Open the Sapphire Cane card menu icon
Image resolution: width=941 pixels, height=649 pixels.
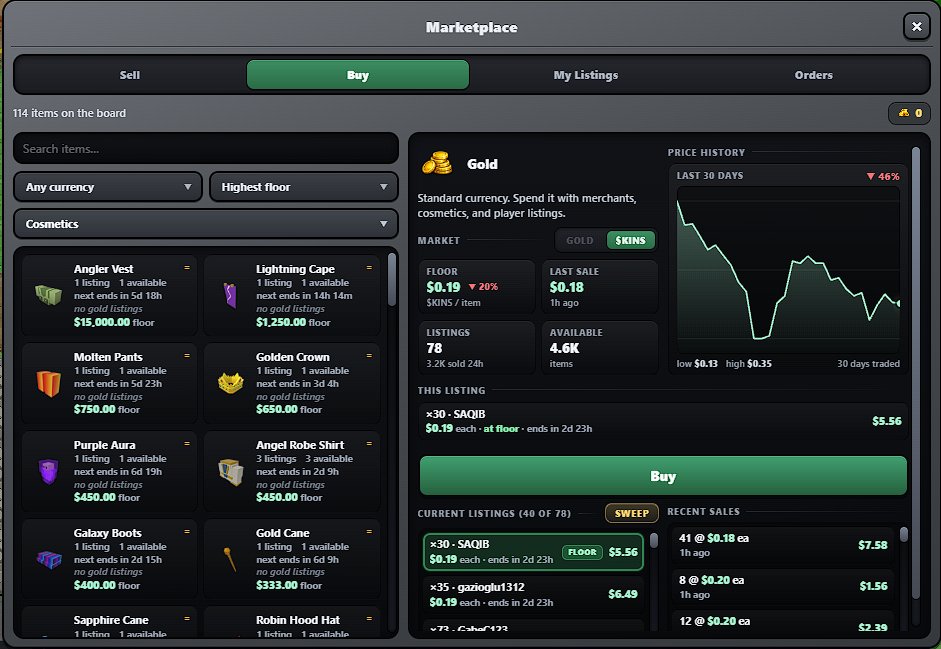(x=187, y=618)
